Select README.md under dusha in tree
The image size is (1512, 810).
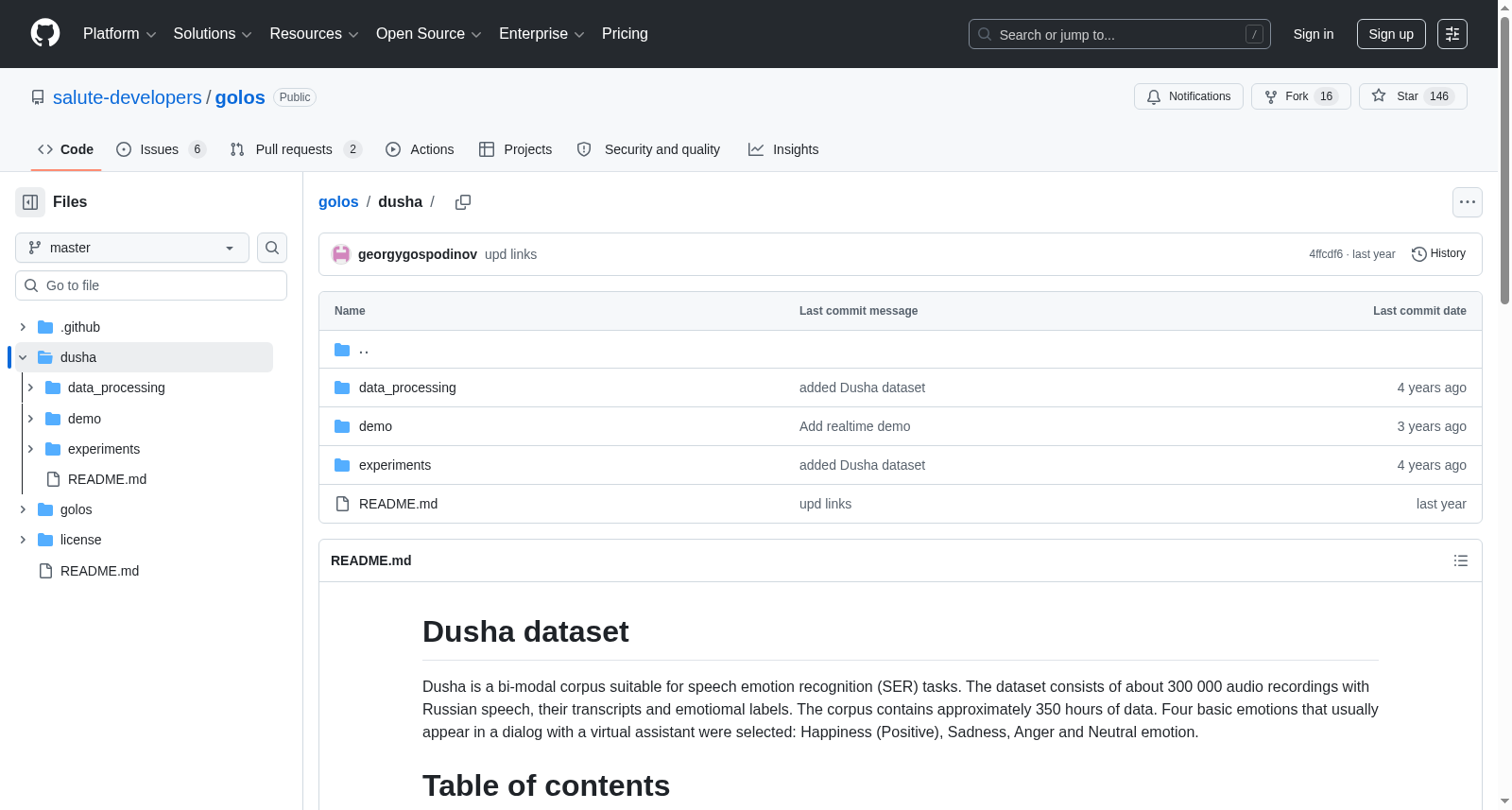tap(107, 479)
